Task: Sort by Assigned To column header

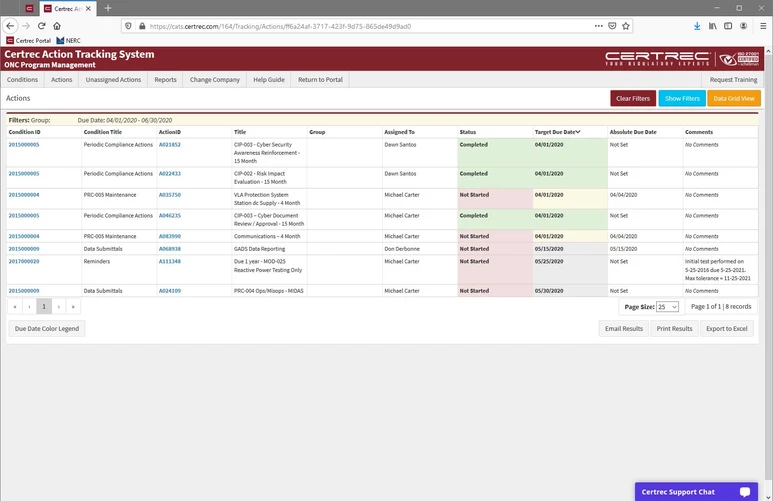Action: coord(399,132)
